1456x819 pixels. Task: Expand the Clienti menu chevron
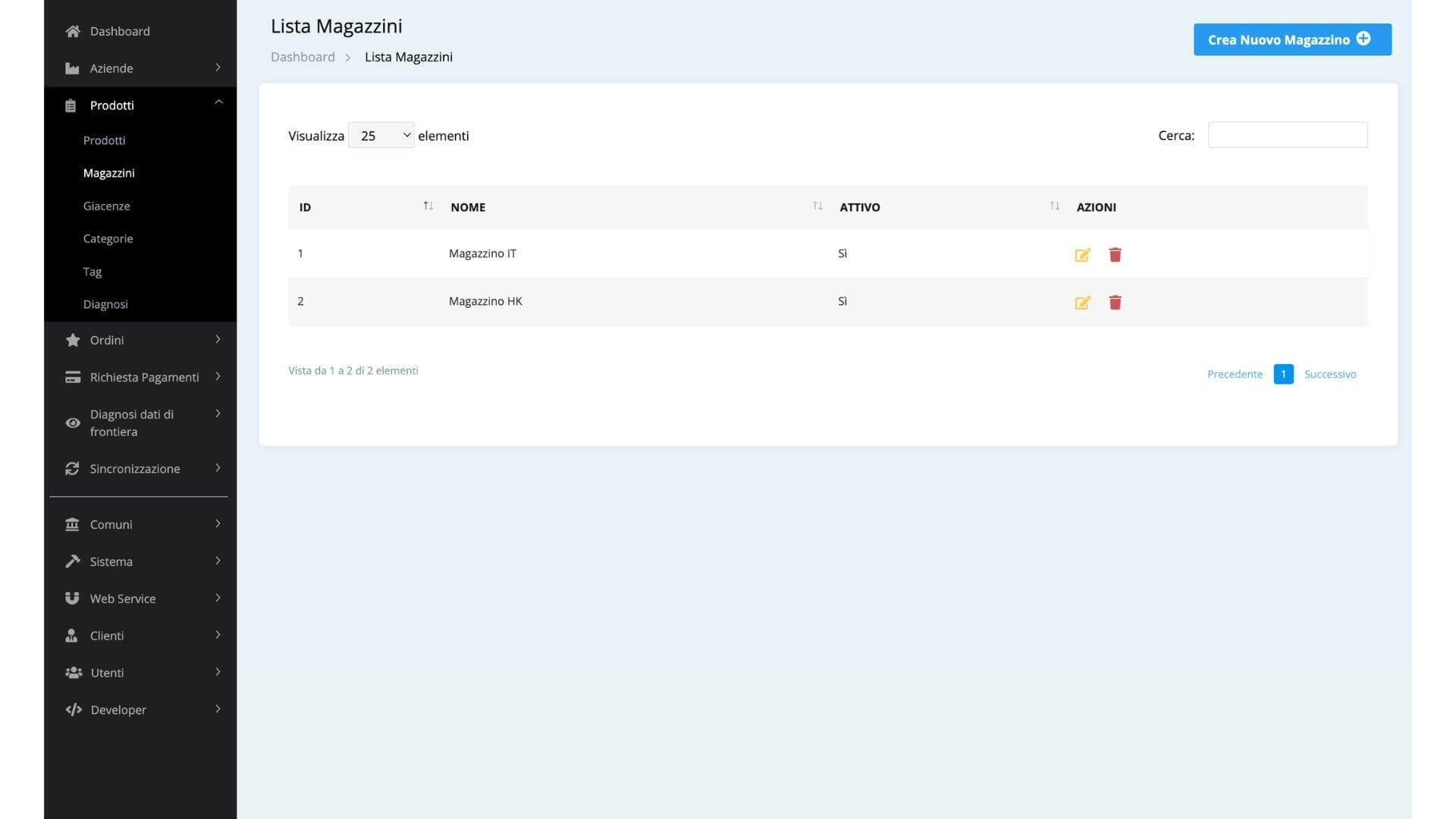[x=218, y=635]
